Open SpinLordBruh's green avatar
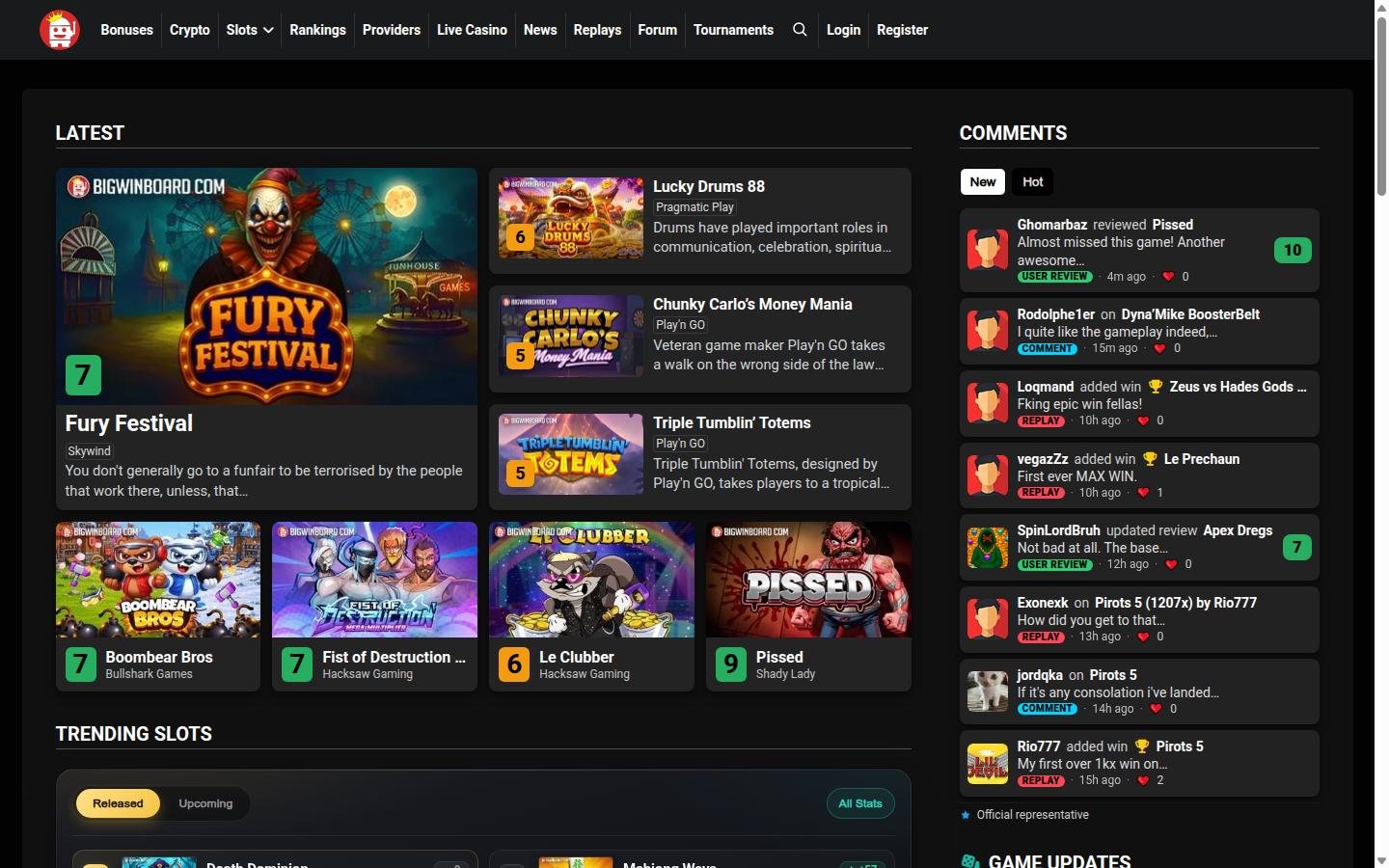 tap(988, 547)
